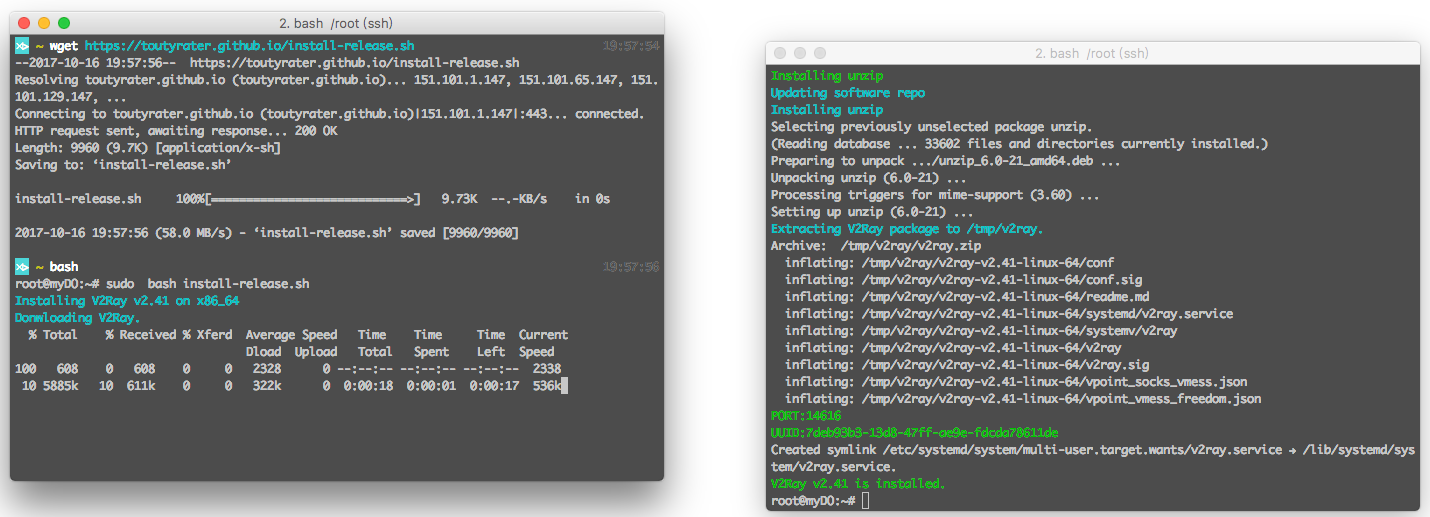This screenshot has height=517, width=1430.
Task: Click the gray close button on right terminal
Action: (x=780, y=53)
